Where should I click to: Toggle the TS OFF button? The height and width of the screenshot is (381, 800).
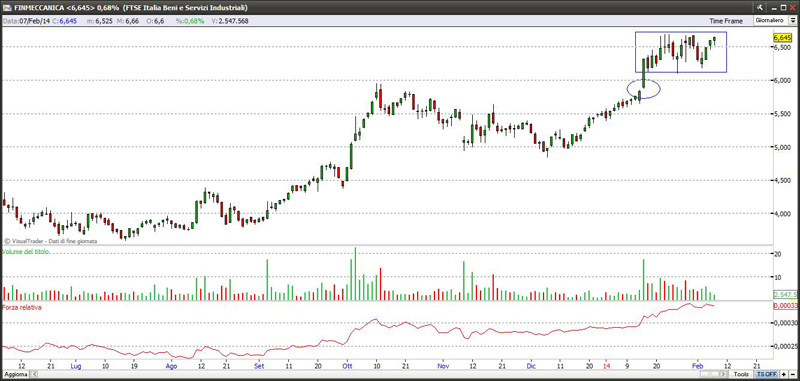[x=766, y=374]
